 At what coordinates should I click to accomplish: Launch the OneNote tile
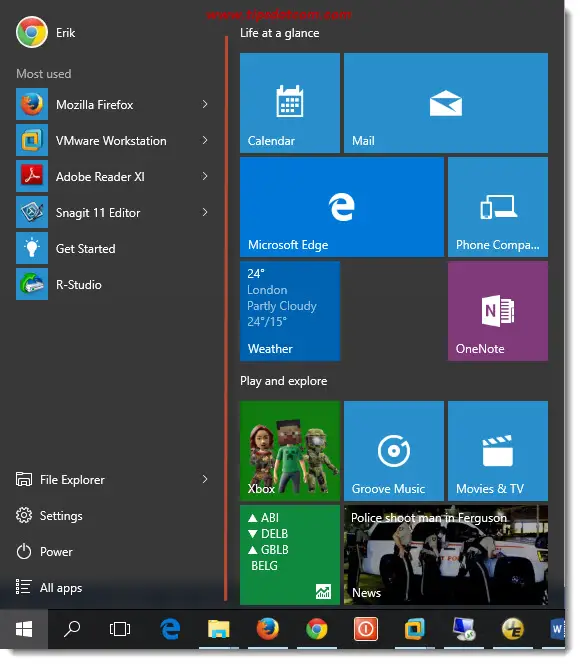[498, 311]
